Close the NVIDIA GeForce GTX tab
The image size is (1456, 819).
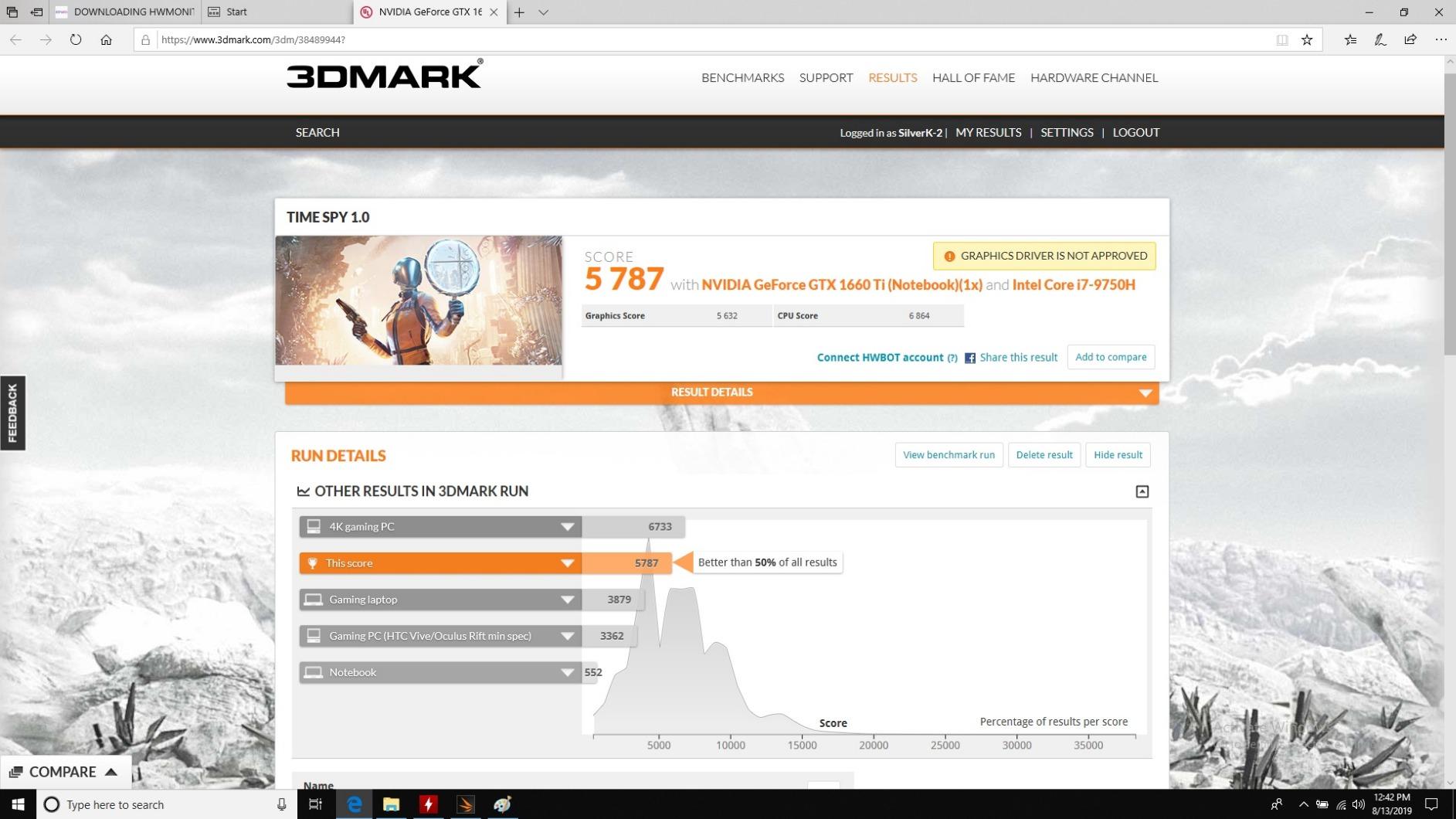pos(494,12)
